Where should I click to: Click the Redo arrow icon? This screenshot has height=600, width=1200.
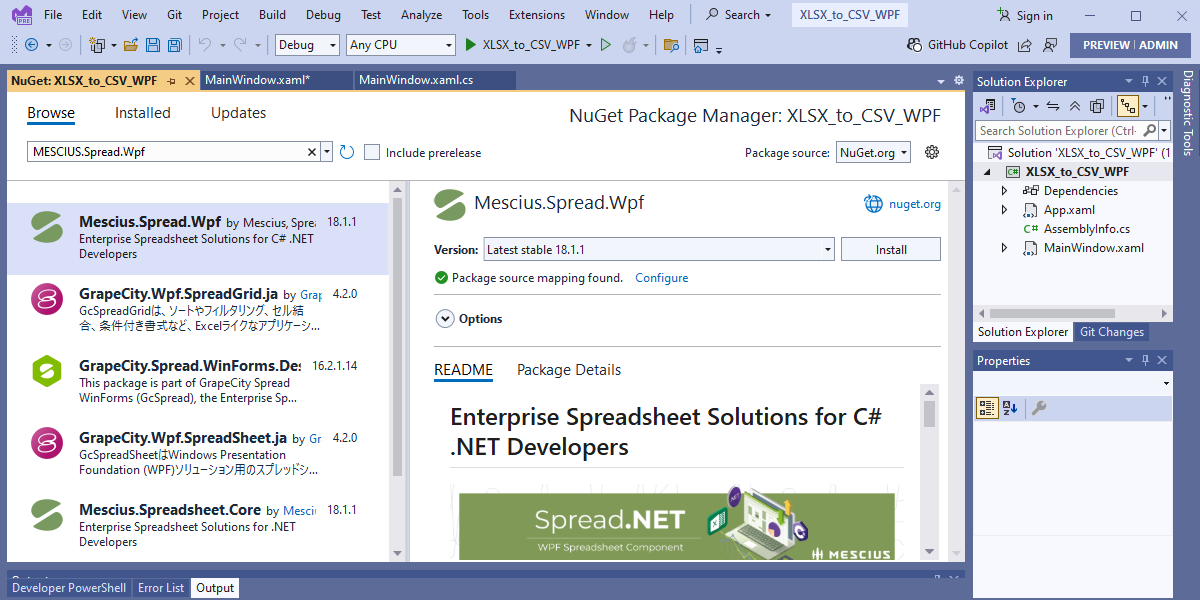pos(240,45)
